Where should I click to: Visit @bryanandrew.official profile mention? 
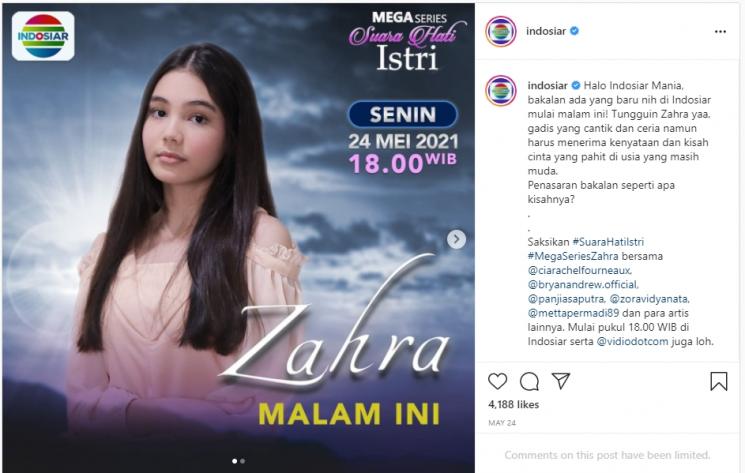click(x=583, y=284)
